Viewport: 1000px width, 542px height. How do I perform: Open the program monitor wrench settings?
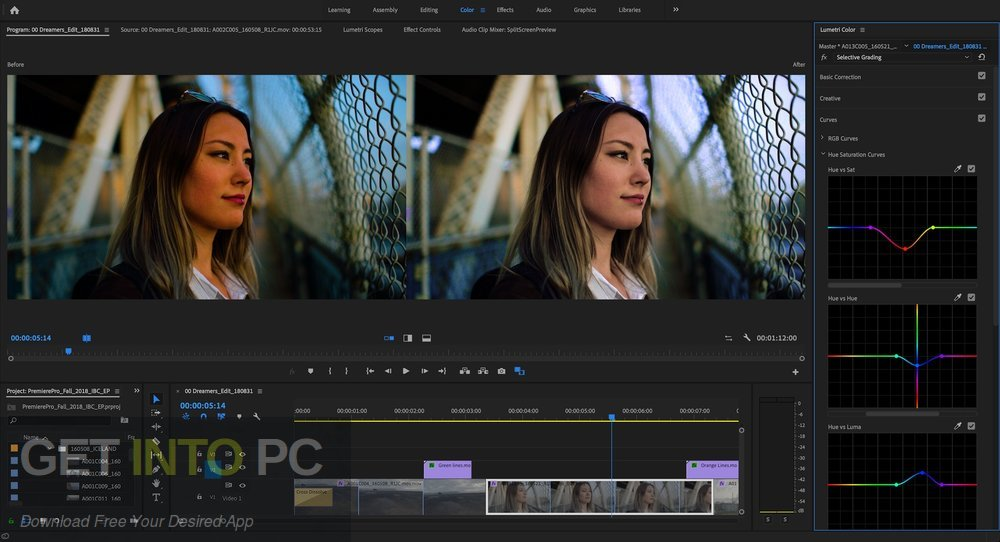point(746,338)
